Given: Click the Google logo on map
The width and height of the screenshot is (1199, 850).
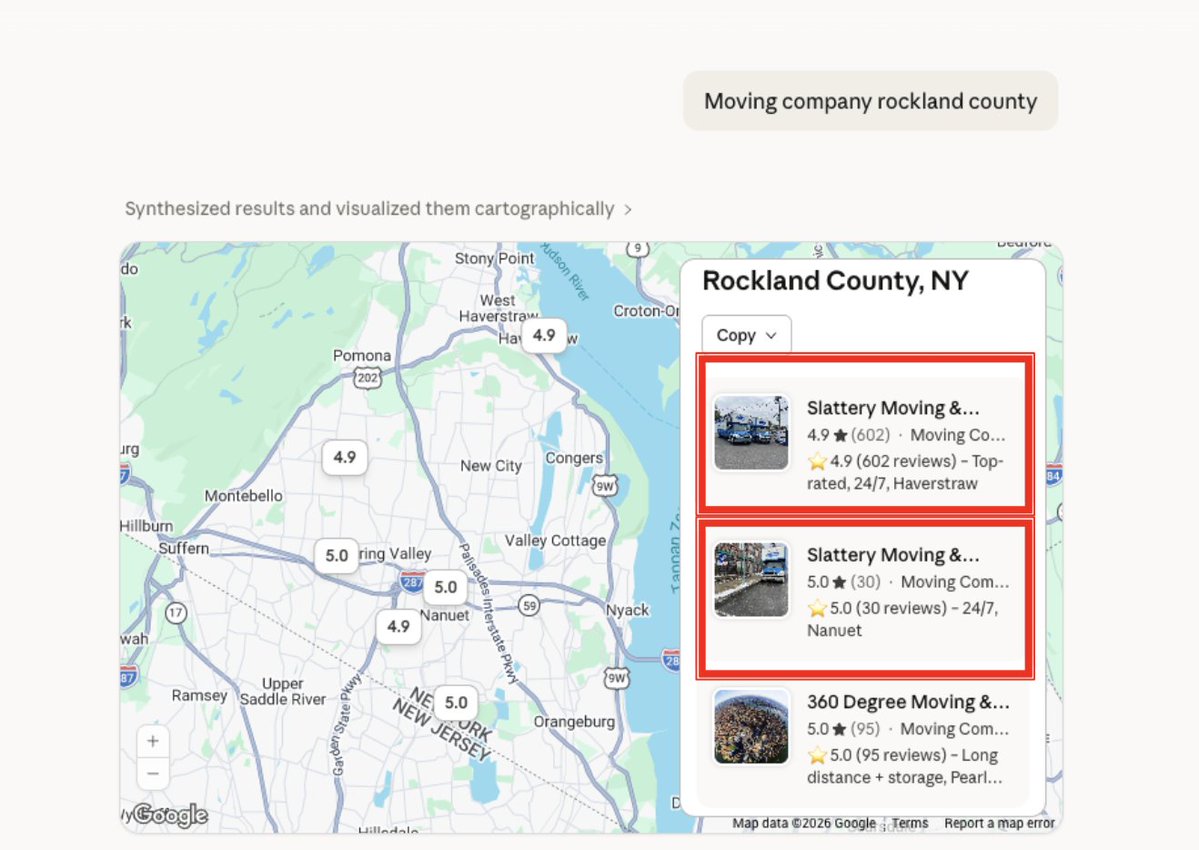Looking at the screenshot, I should (171, 815).
